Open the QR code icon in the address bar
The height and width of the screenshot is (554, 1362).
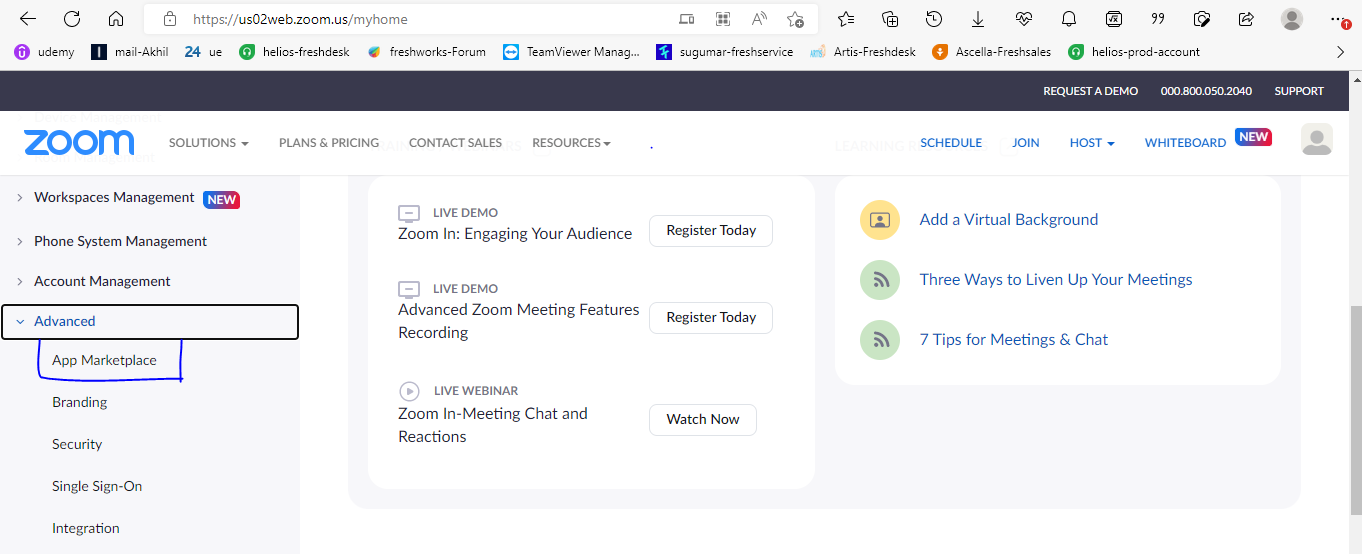coord(723,19)
